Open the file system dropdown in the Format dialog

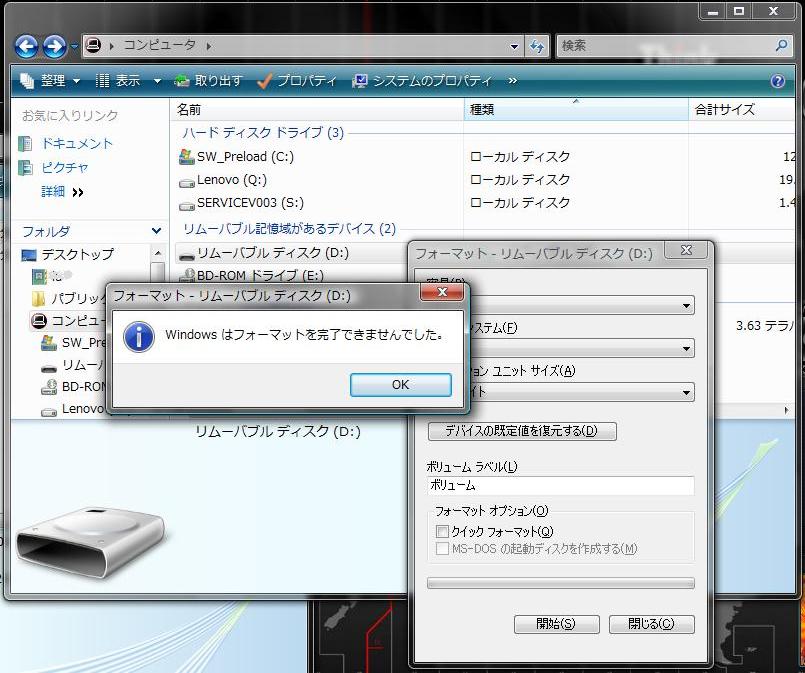tap(686, 349)
